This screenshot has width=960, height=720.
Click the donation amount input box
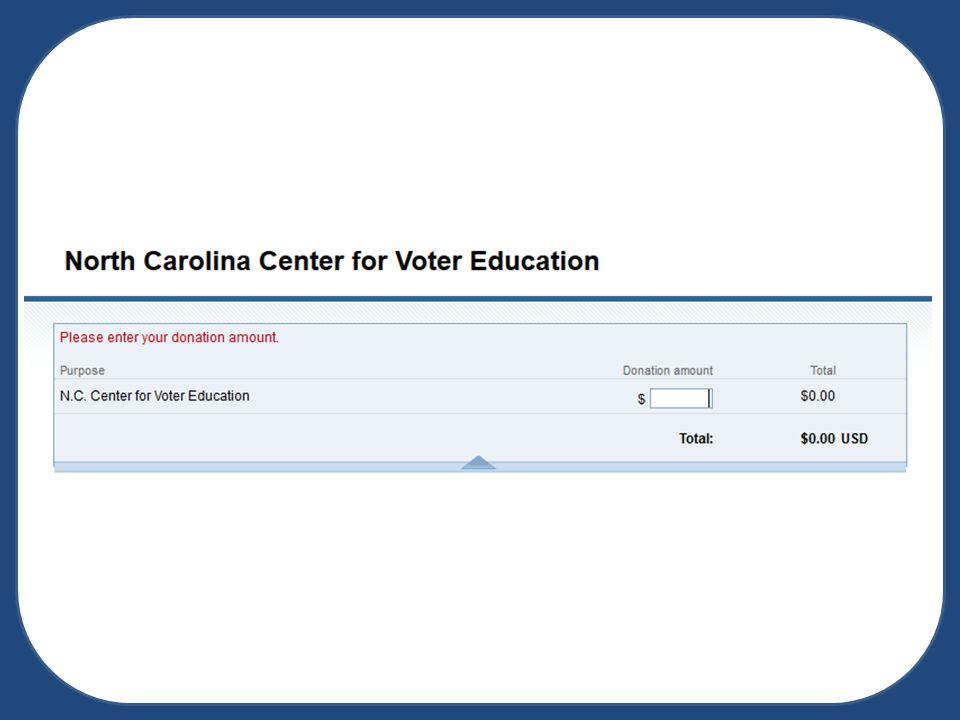pos(681,398)
